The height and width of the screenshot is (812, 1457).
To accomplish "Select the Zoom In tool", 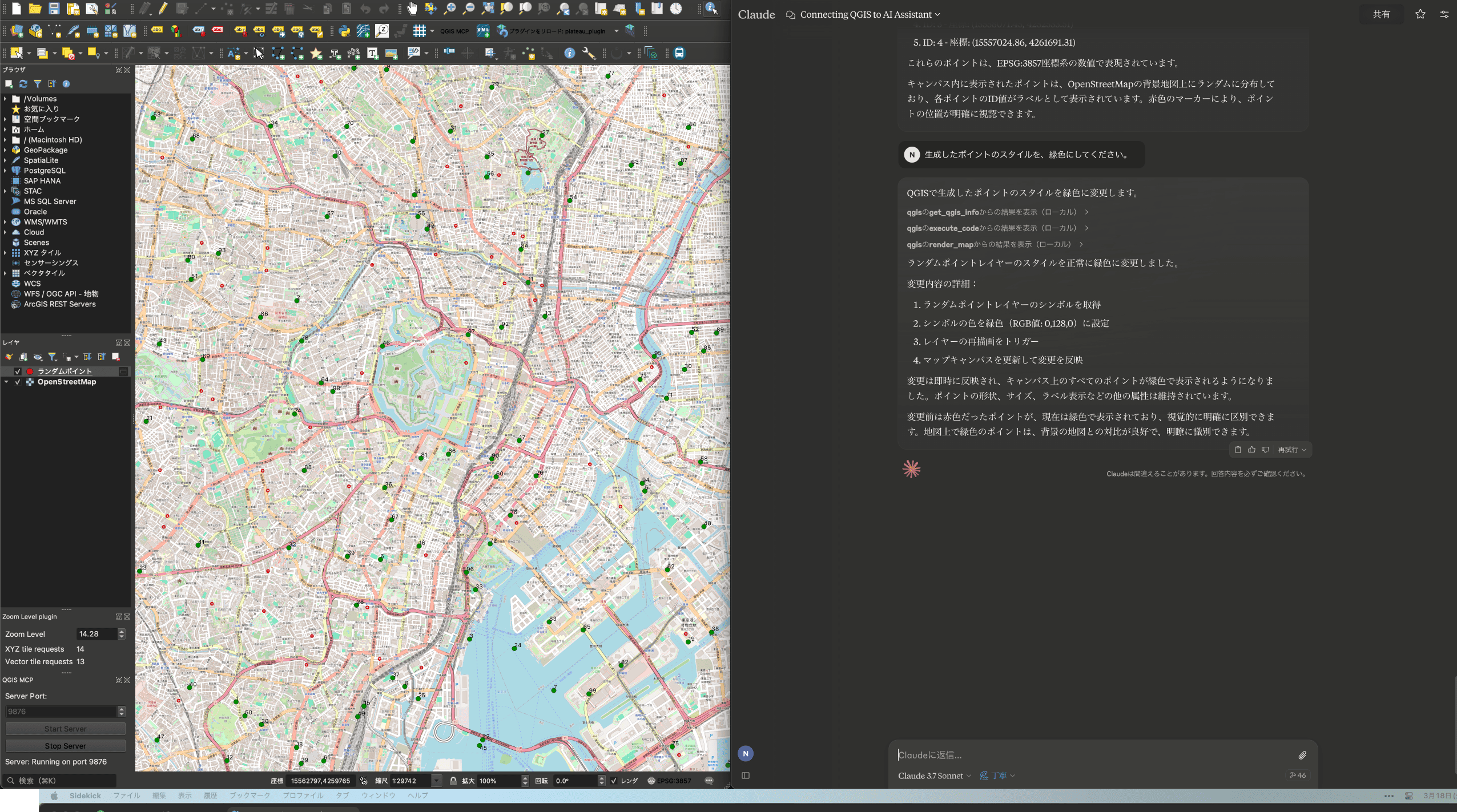I will pyautogui.click(x=450, y=9).
